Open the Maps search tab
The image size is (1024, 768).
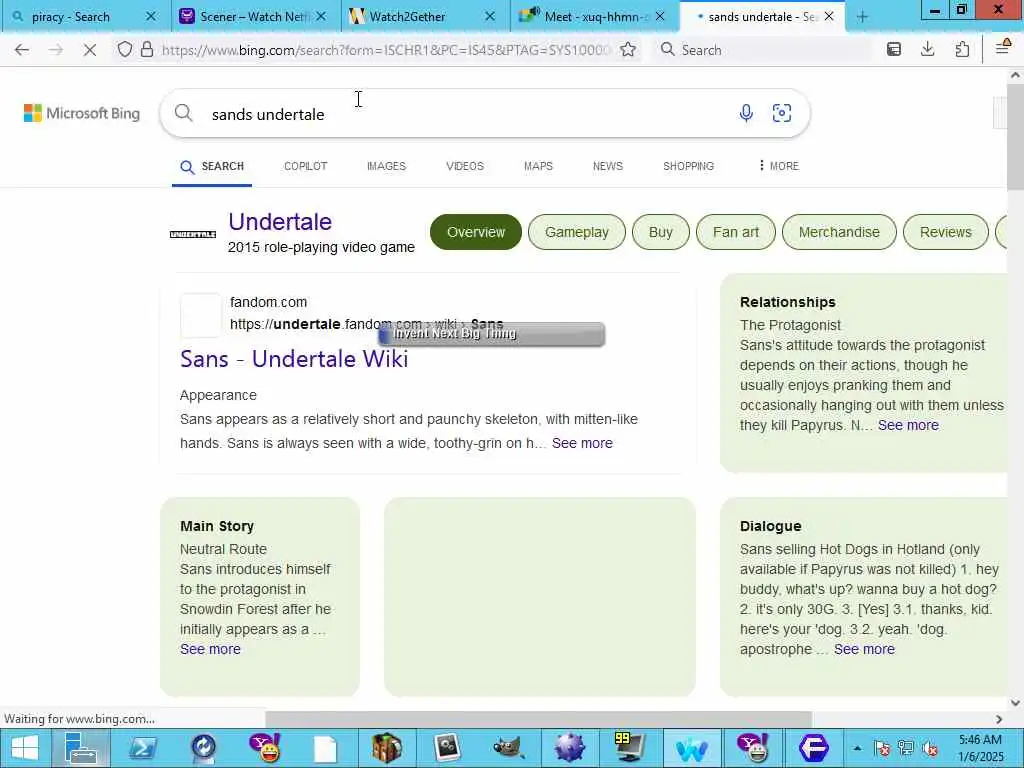(x=538, y=166)
